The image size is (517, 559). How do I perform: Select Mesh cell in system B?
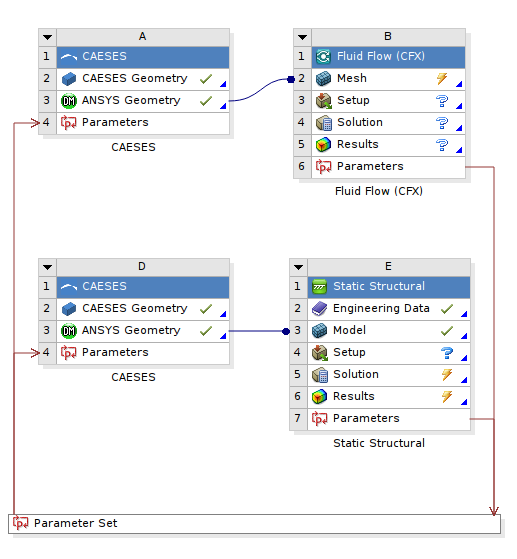389,79
